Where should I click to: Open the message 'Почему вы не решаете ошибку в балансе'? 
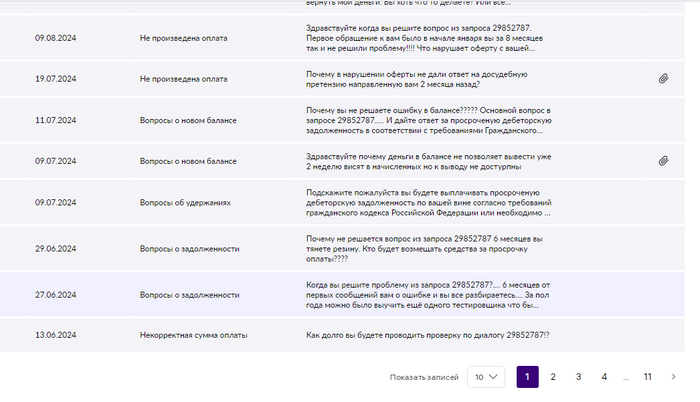[430, 120]
